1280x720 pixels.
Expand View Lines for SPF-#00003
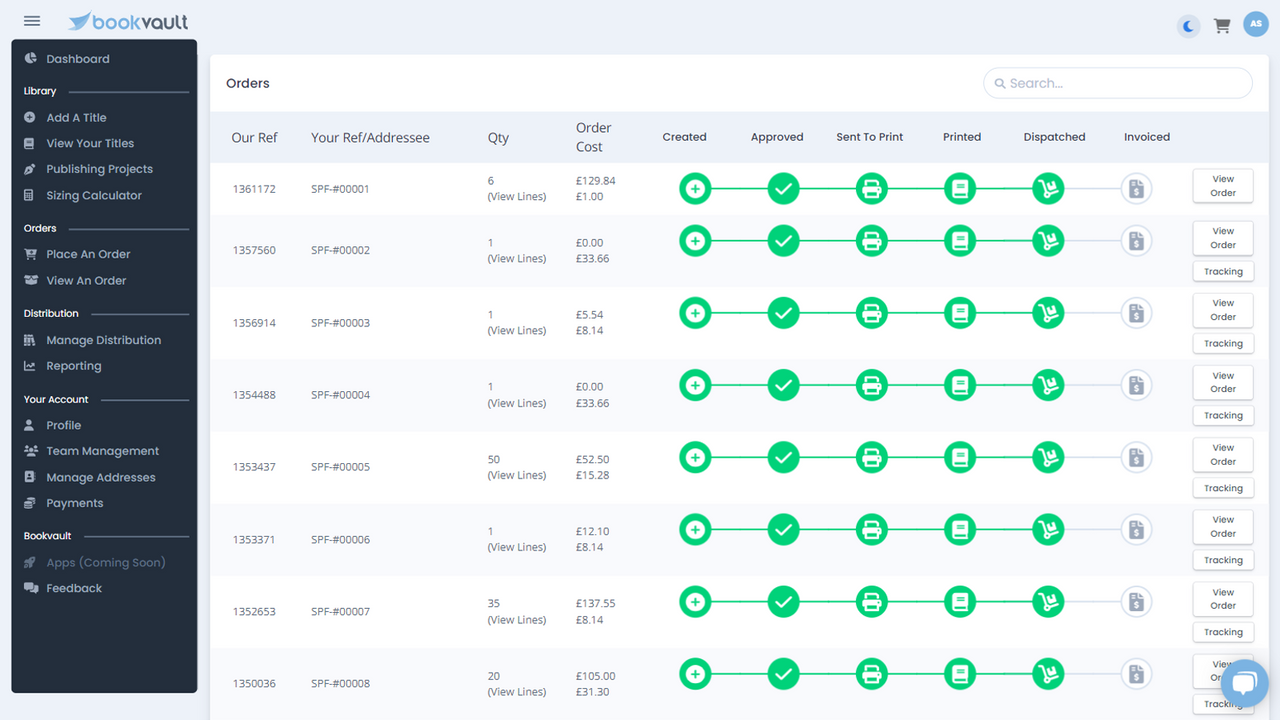coord(517,330)
